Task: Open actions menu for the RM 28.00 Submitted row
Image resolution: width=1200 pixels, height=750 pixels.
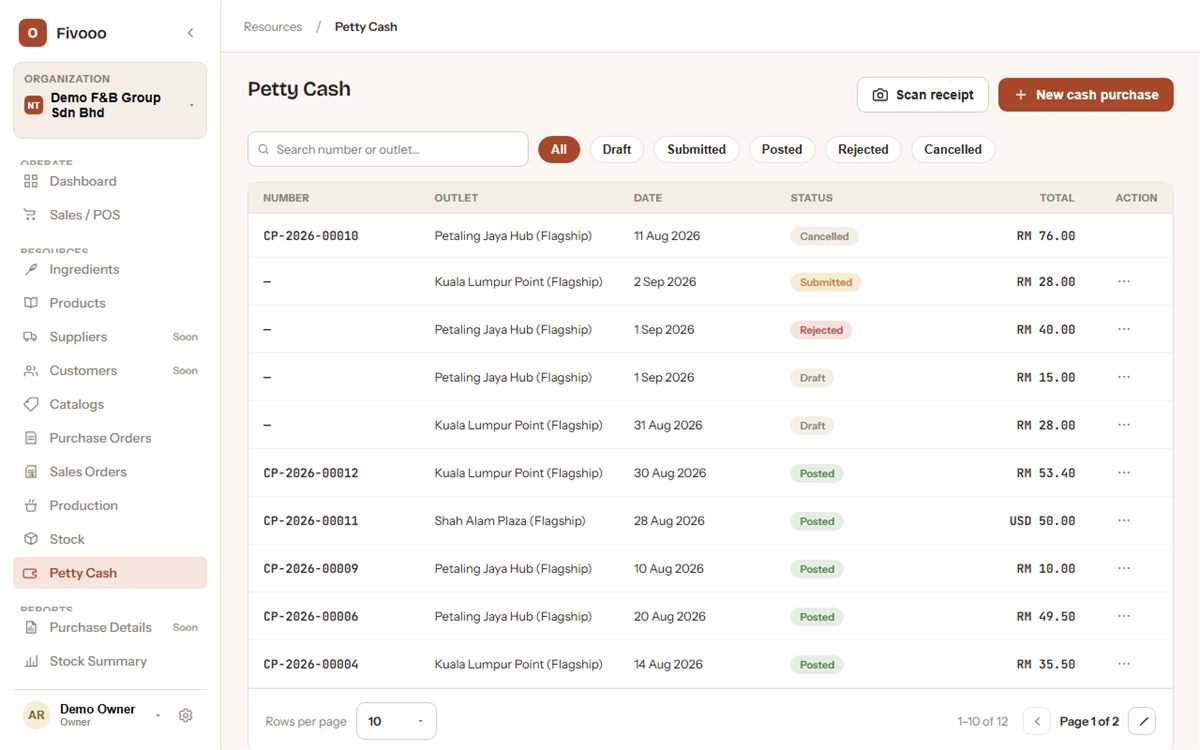Action: (1124, 282)
